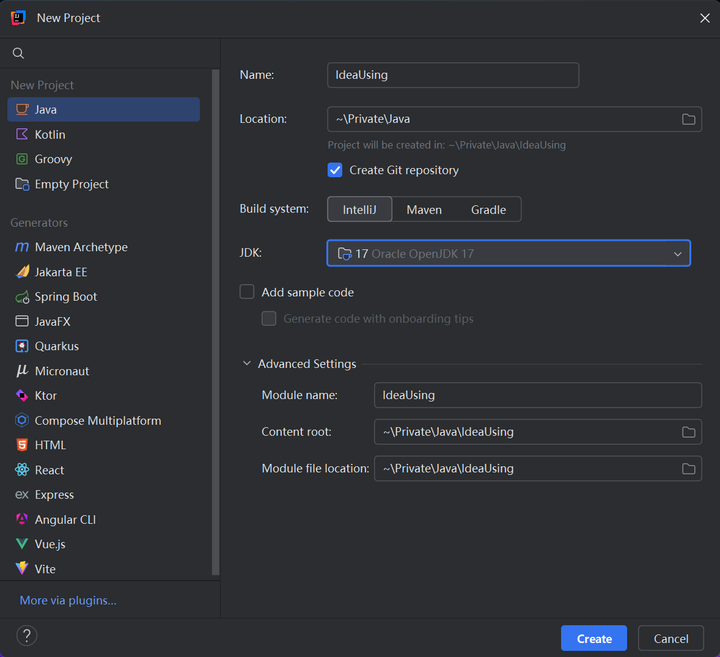Open help with question mark icon
Screen dimensions: 720x657
(27, 636)
